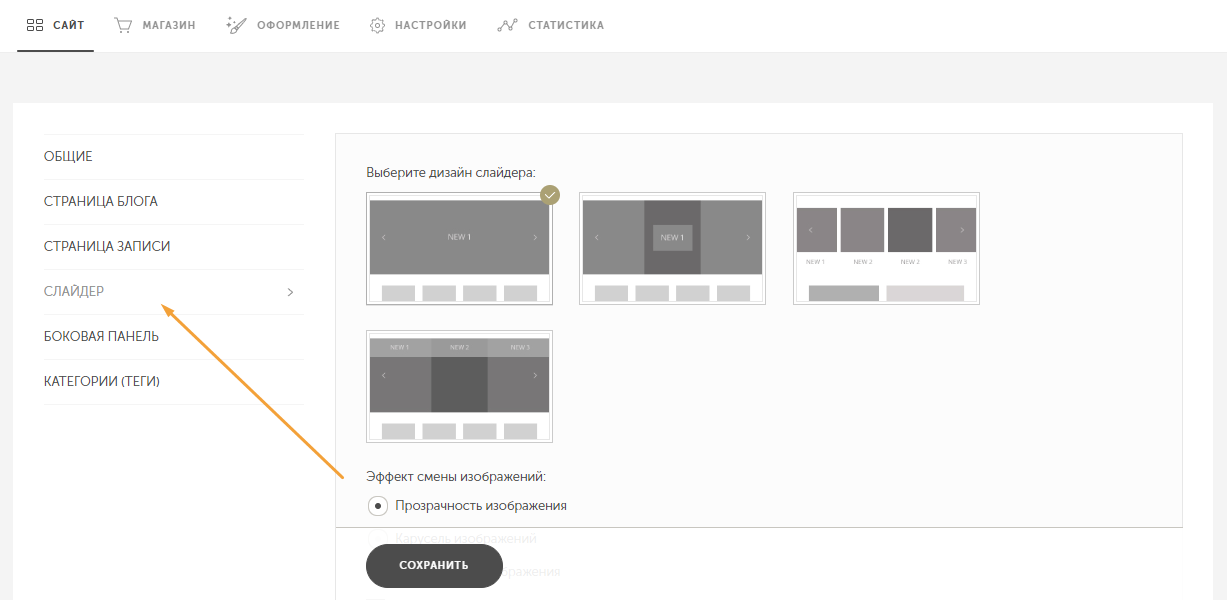
Task: Go to the Настройки tab
Action: (x=418, y=25)
